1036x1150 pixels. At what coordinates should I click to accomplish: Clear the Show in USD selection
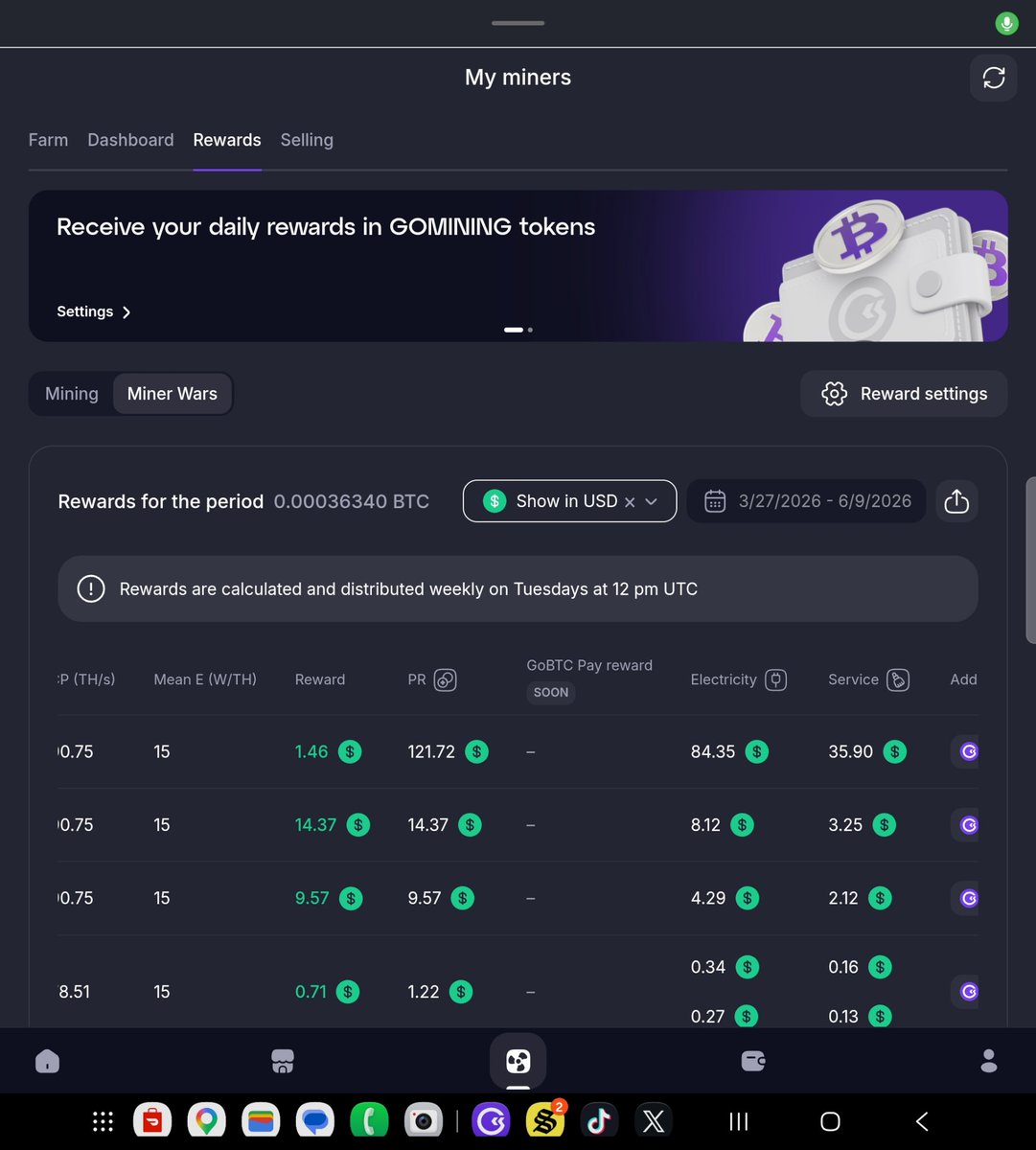(x=630, y=501)
